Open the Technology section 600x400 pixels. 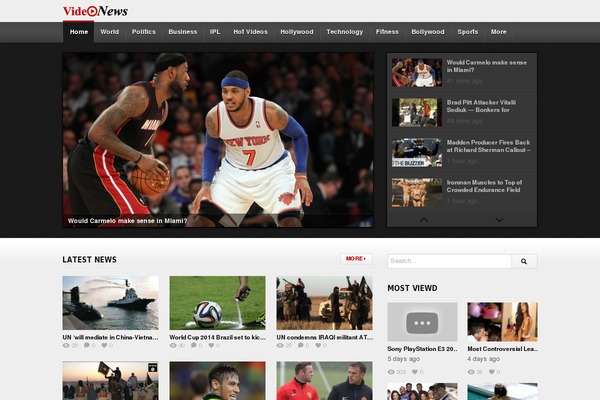[344, 32]
